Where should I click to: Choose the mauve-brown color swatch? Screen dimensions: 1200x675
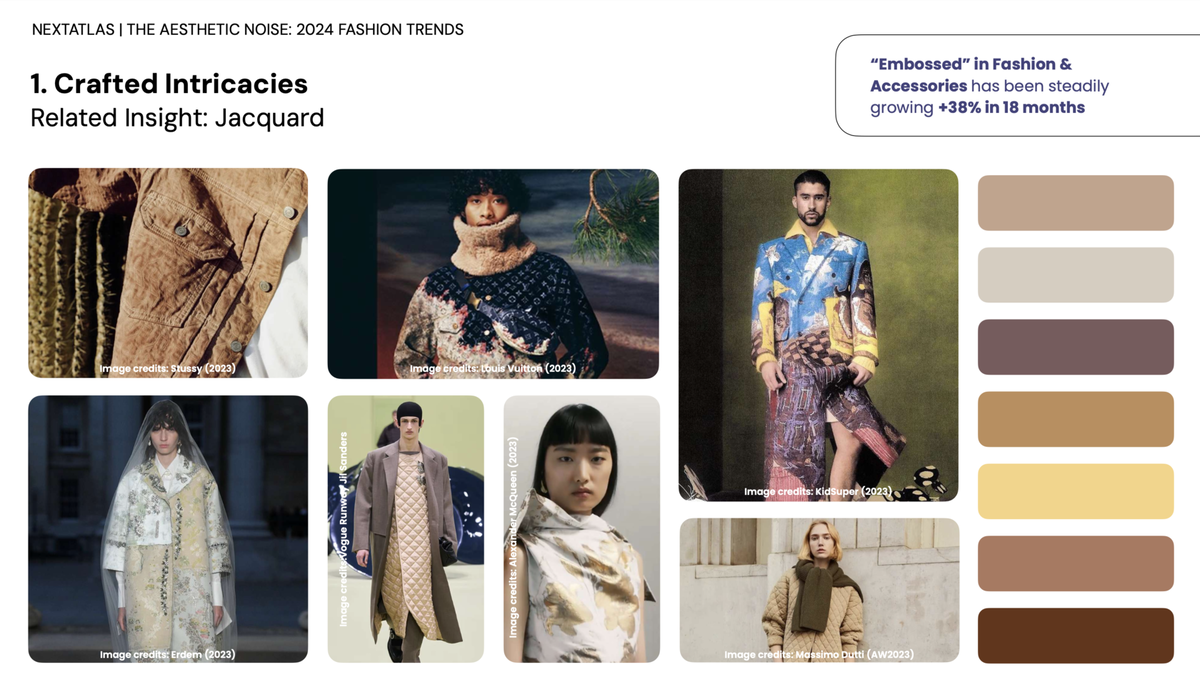1076,347
